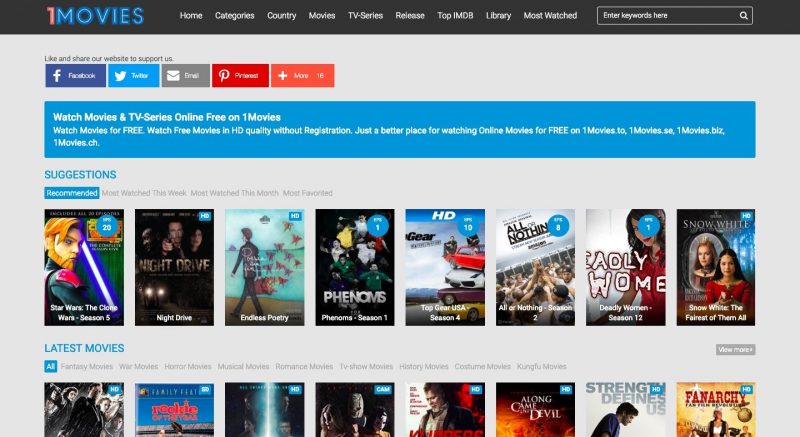The image size is (800, 437).
Task: Open the Categories menu
Action: [234, 16]
